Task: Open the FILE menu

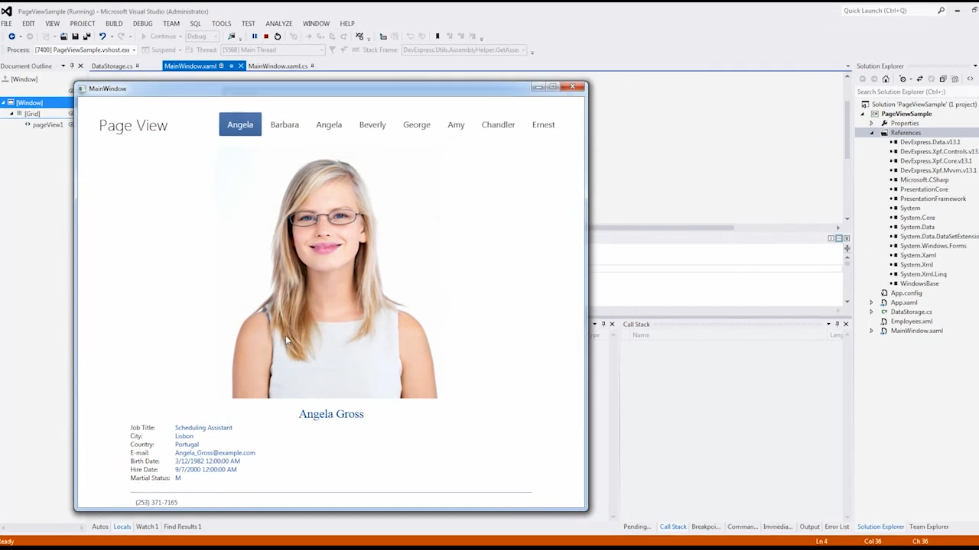Action: pos(6,24)
